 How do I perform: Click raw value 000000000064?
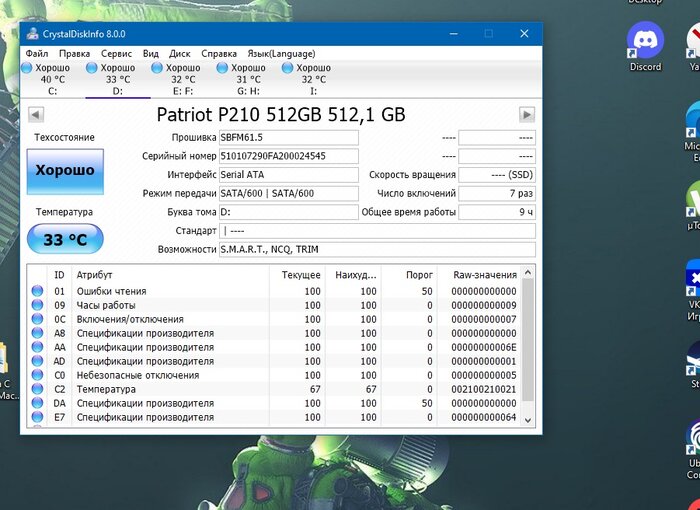[483, 417]
